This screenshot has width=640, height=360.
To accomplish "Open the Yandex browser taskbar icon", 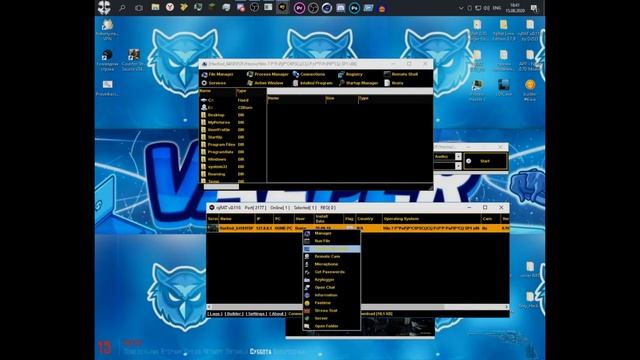I will (170, 7).
